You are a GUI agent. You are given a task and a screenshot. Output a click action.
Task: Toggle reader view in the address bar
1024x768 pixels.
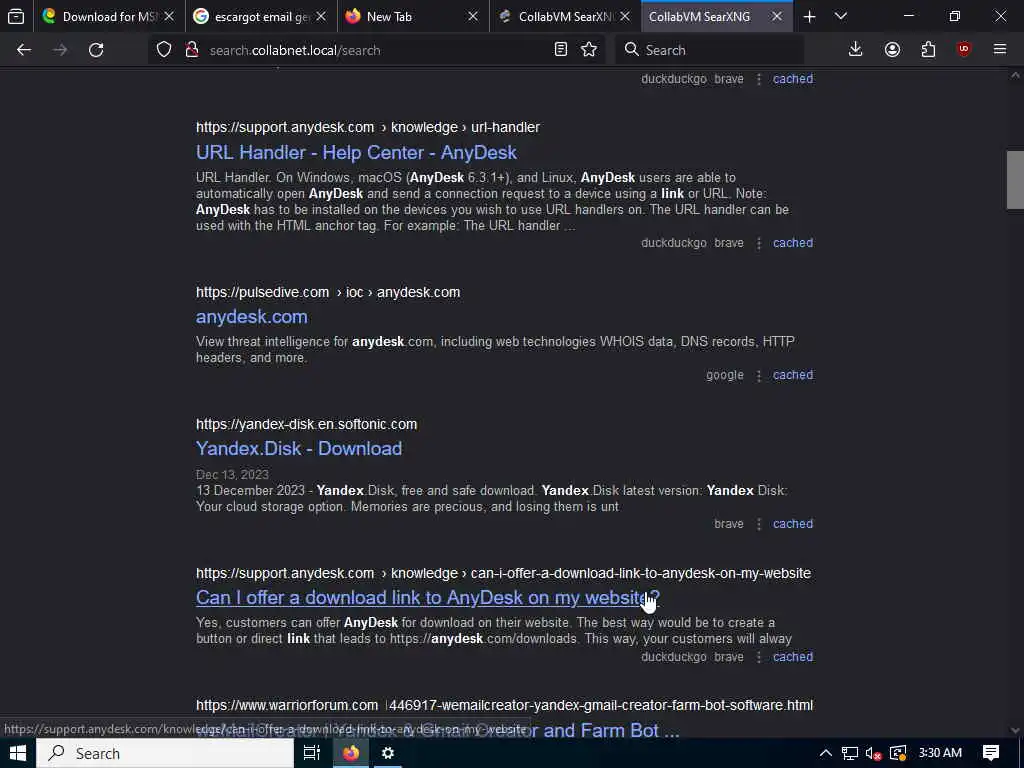click(560, 50)
